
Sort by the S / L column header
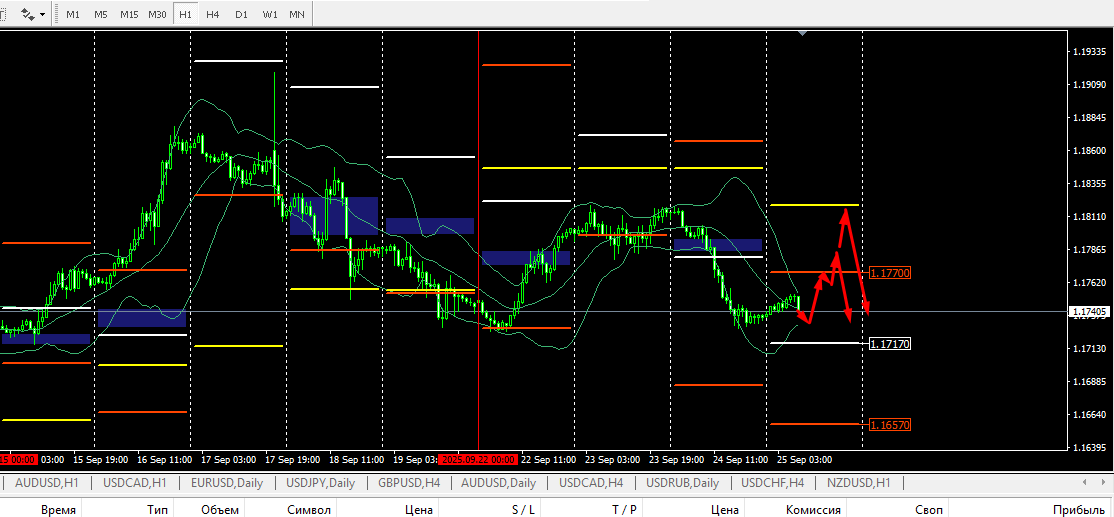(523, 509)
